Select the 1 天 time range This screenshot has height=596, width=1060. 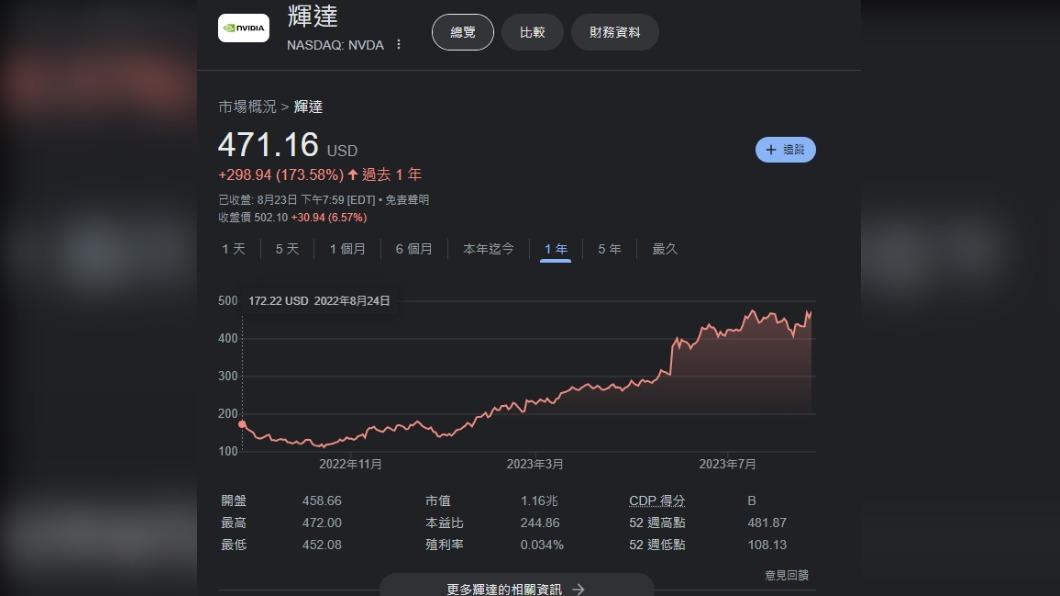(x=234, y=249)
